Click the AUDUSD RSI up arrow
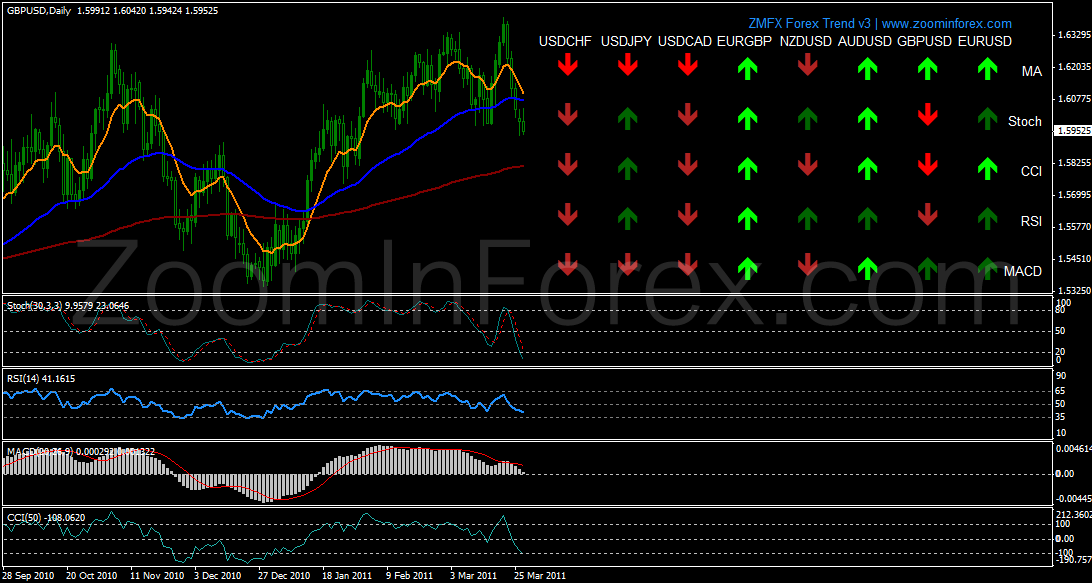 coord(867,218)
